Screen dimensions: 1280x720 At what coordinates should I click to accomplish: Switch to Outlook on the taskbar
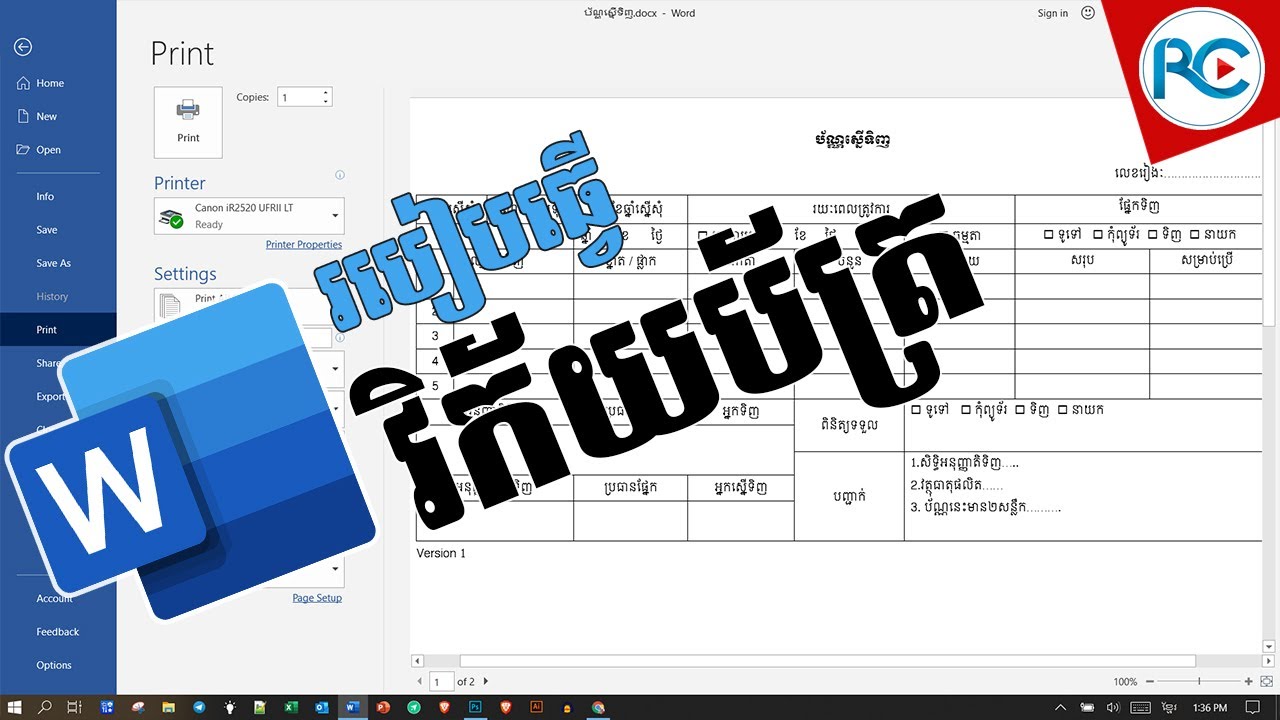pyautogui.click(x=321, y=707)
